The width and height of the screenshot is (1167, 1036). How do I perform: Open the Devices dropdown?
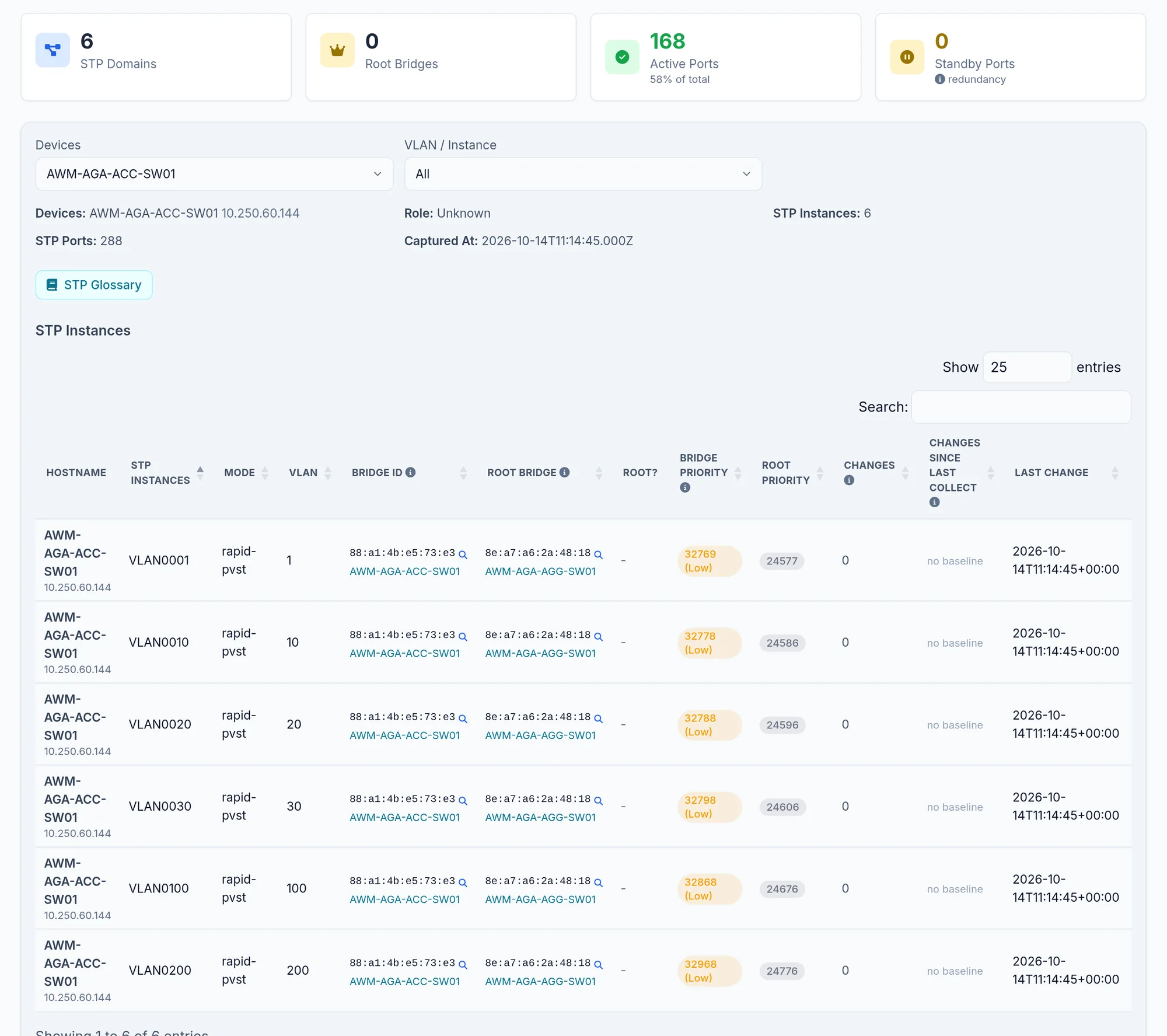pos(214,174)
